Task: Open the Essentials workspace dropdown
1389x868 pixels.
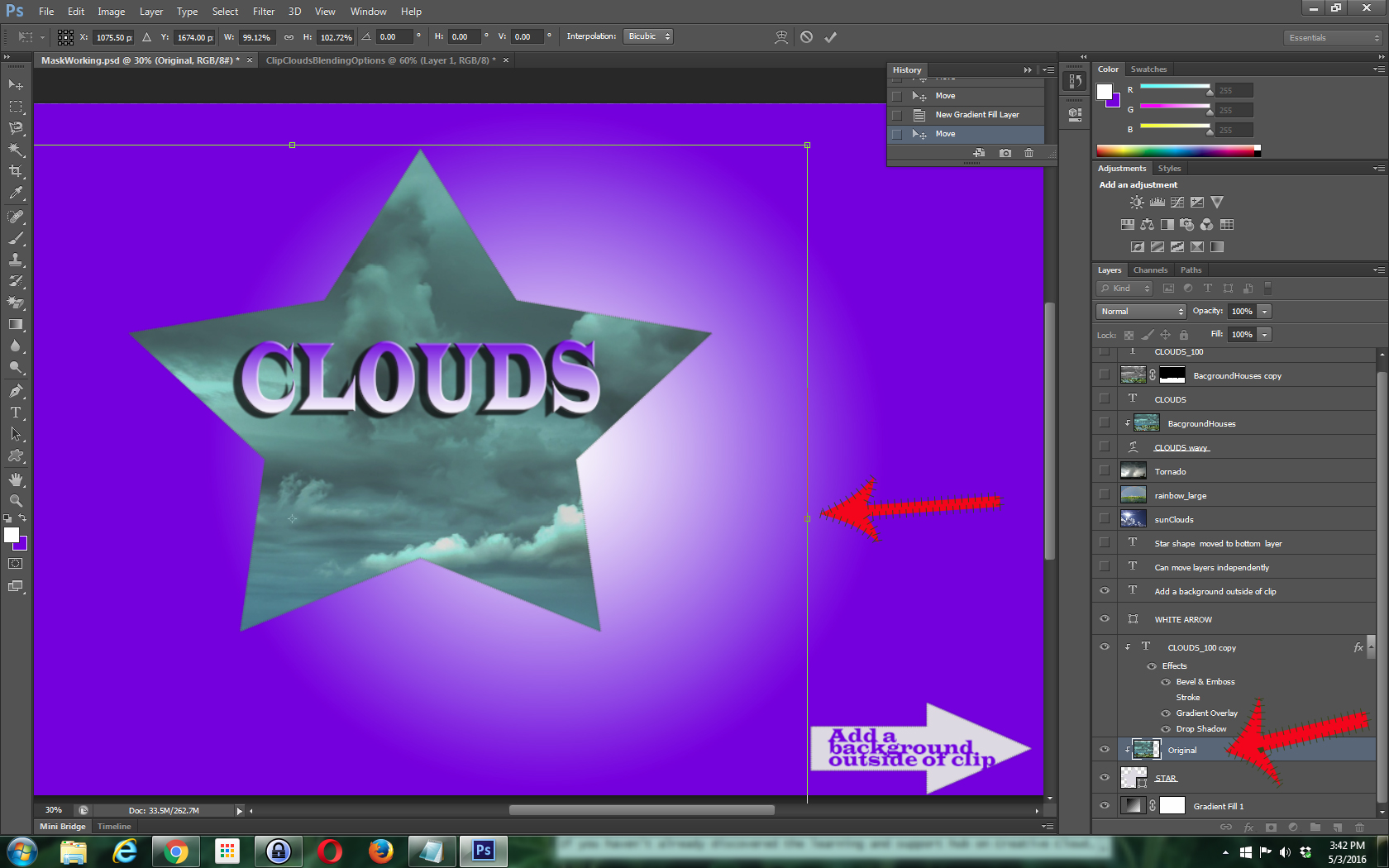Action: [x=1334, y=38]
